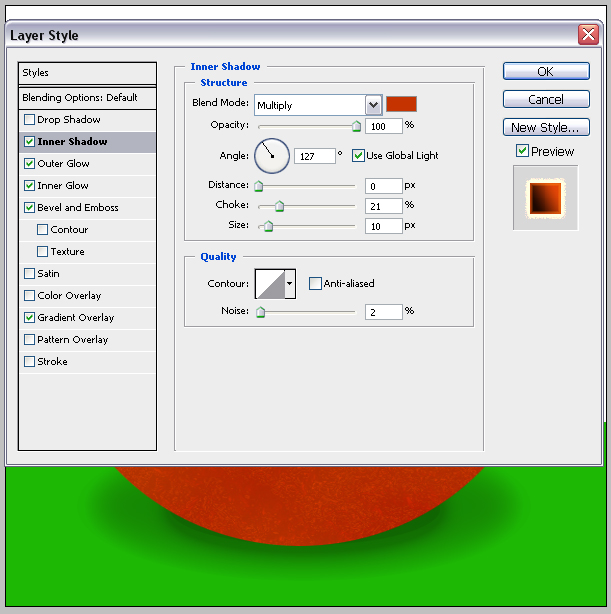Click the Opacity value field

pyautogui.click(x=384, y=126)
